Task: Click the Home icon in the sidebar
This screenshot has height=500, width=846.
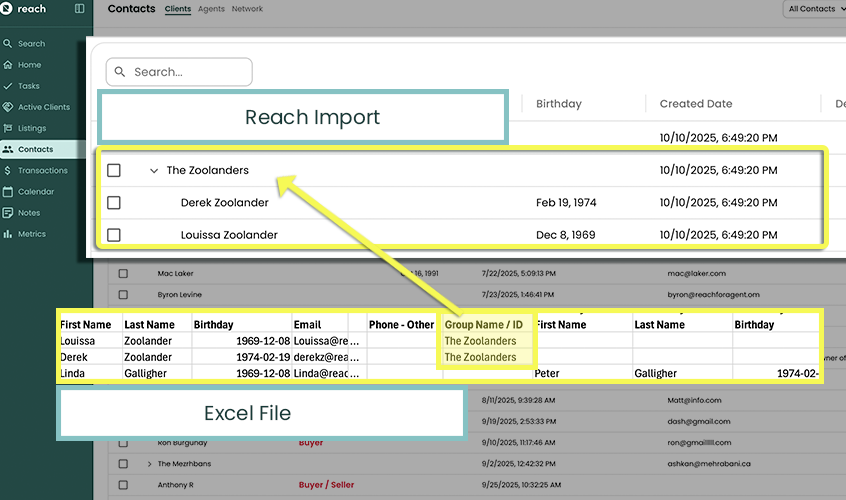Action: point(8,65)
